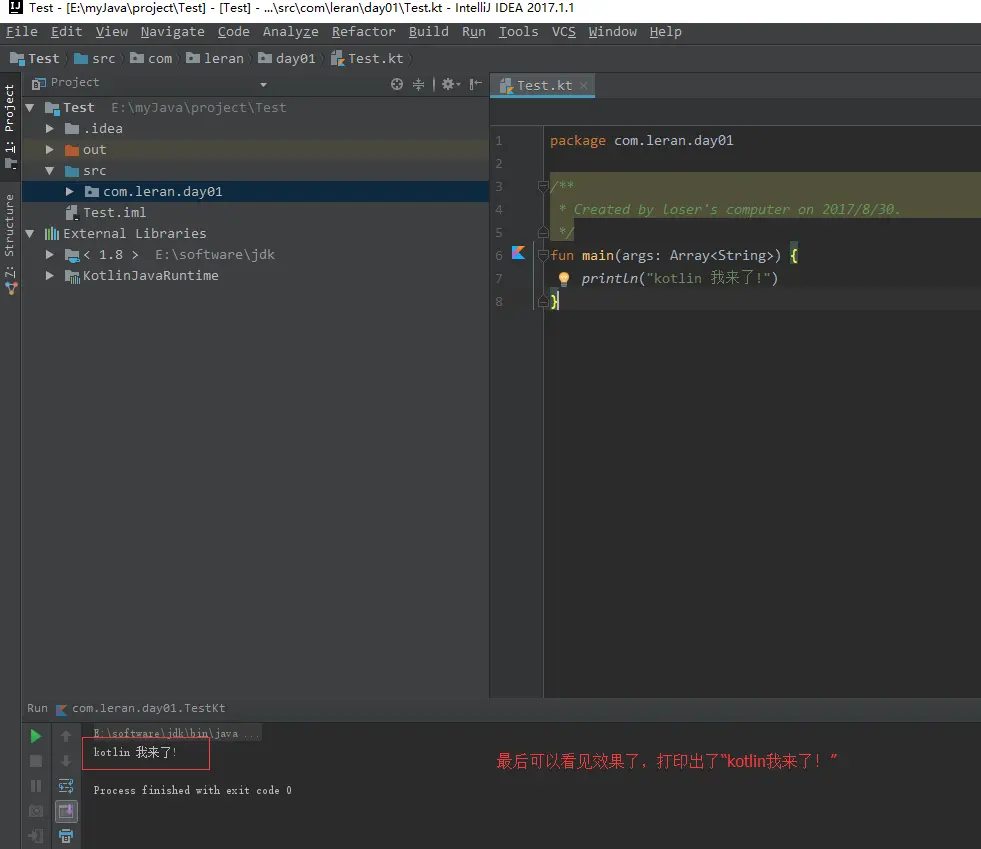Open the Edit menu
Screen dimensions: 981x849
(66, 31)
